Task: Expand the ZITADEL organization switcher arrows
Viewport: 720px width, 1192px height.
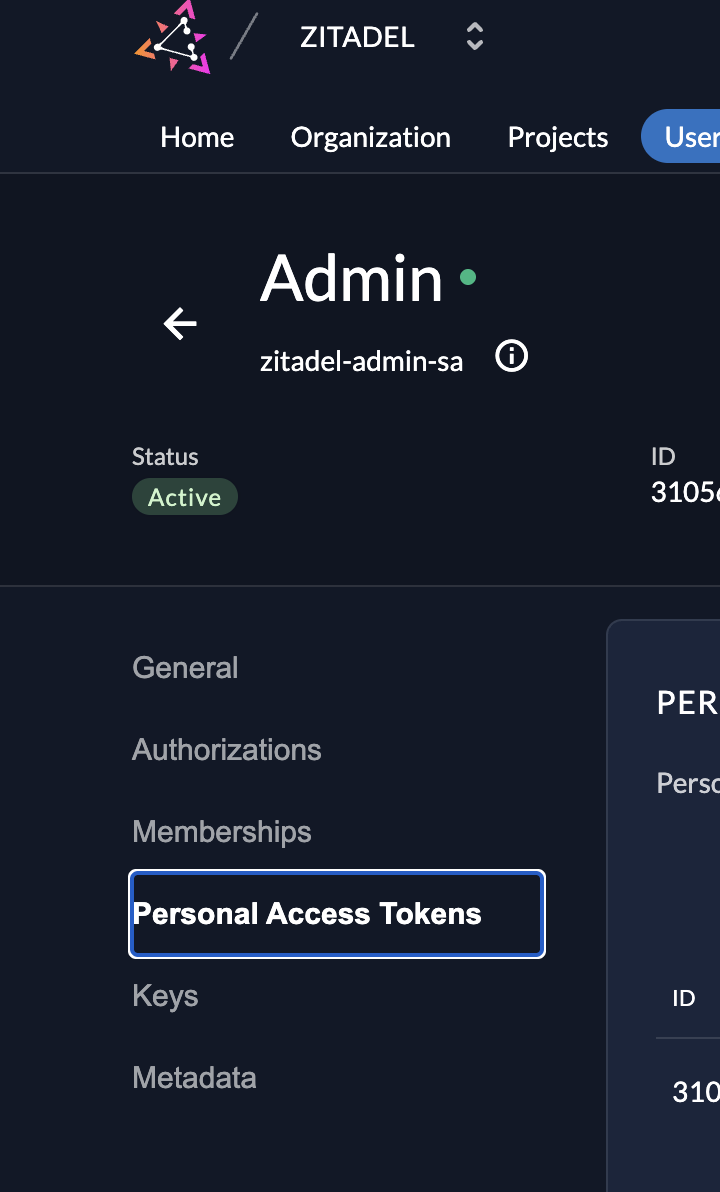Action: [x=475, y=38]
